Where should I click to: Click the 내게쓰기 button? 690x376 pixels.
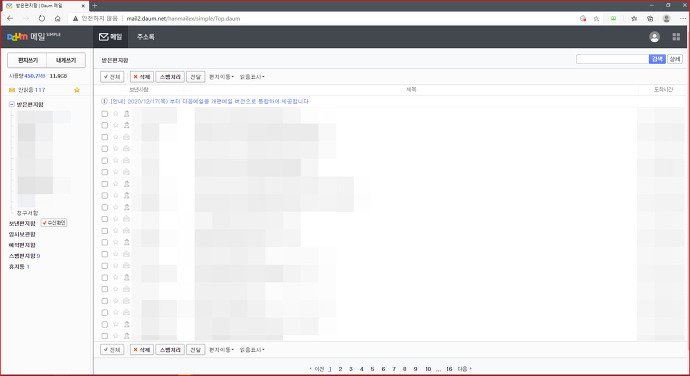[66, 60]
